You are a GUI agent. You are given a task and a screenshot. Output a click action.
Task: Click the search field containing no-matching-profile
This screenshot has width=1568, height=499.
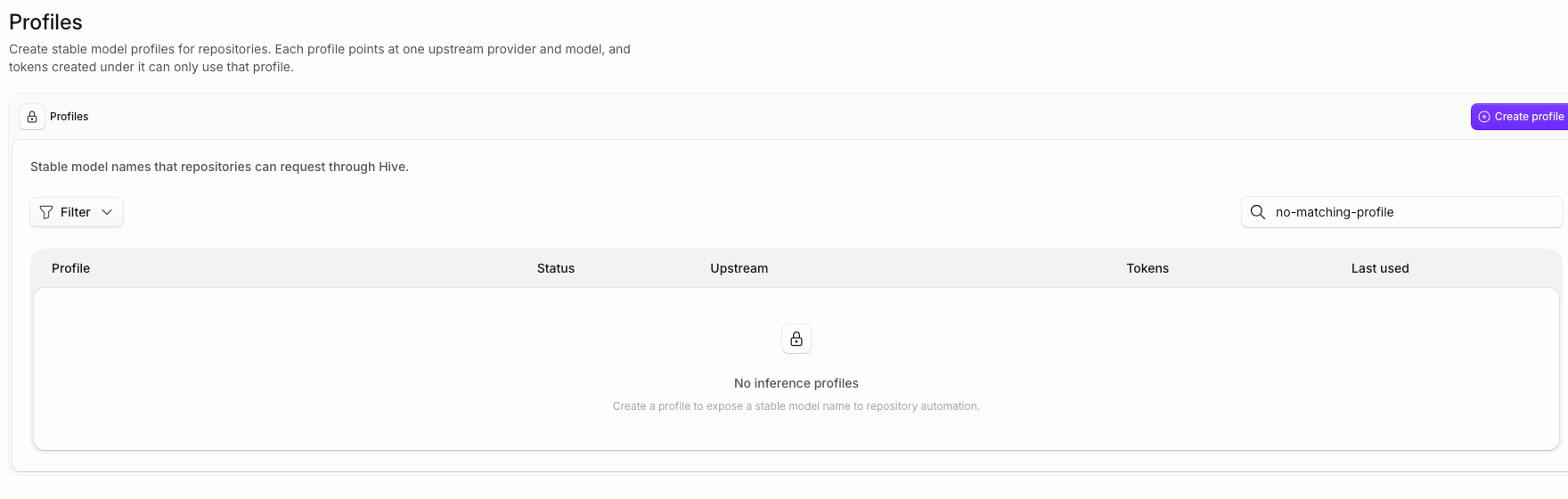[x=1402, y=212]
